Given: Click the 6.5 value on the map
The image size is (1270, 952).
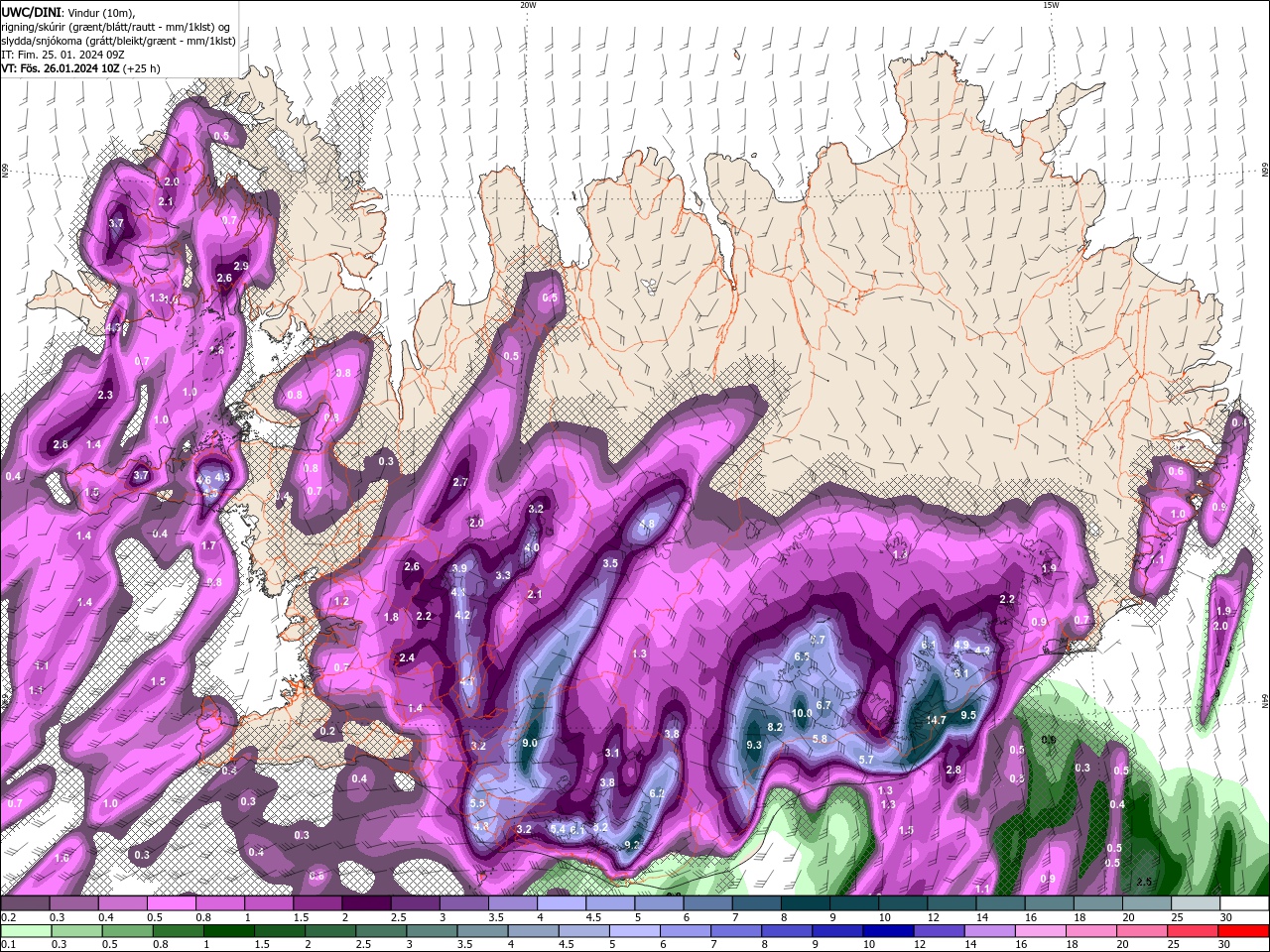Looking at the screenshot, I should (803, 656).
